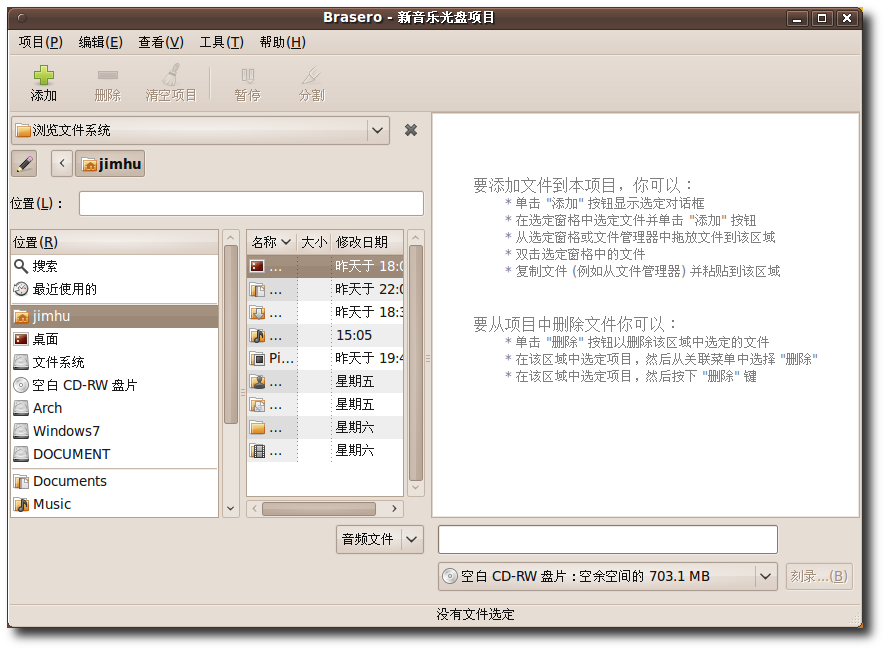Open the 音频文件 filter dropdown
The height and width of the screenshot is (651, 886).
click(x=380, y=540)
